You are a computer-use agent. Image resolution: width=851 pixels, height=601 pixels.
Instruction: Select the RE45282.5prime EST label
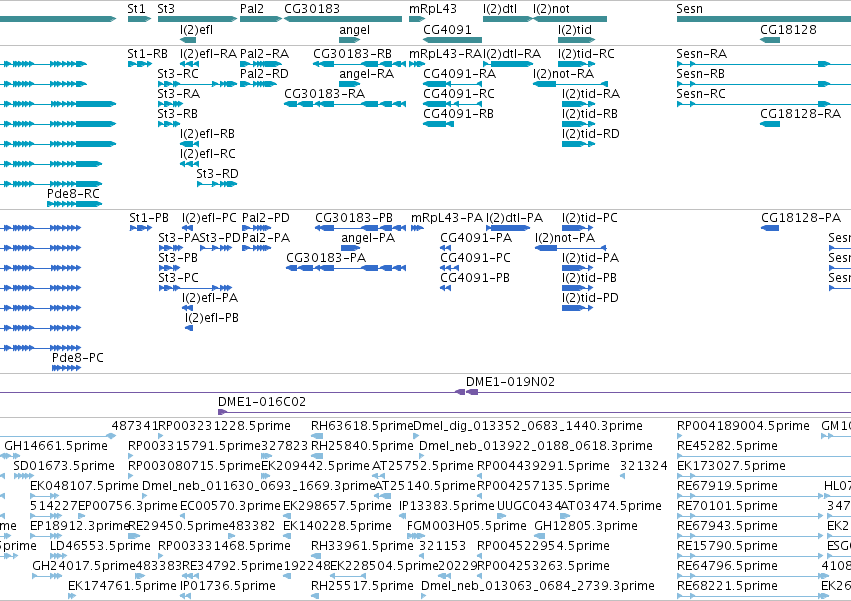727,446
